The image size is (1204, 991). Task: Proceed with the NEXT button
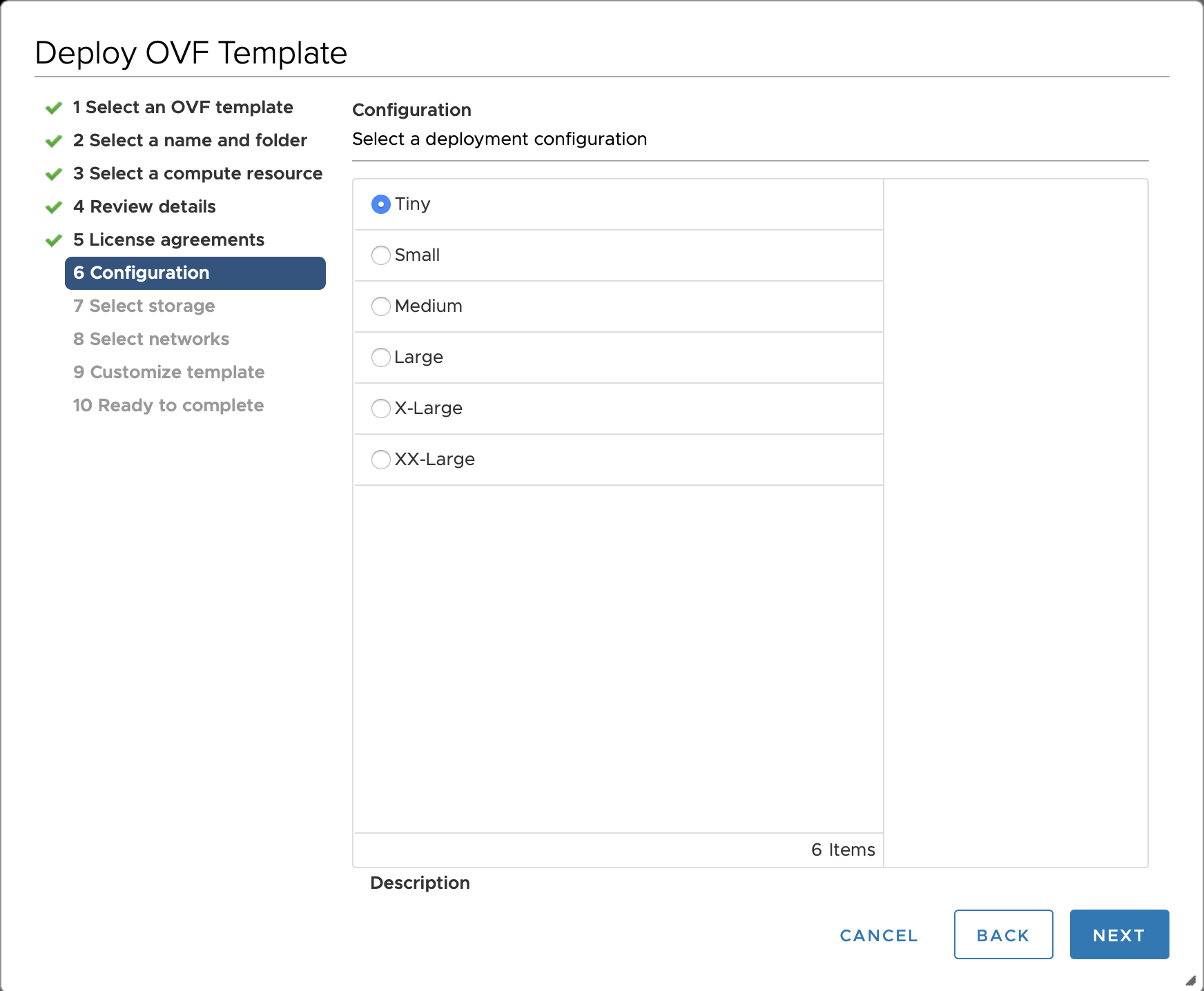[x=1119, y=934]
